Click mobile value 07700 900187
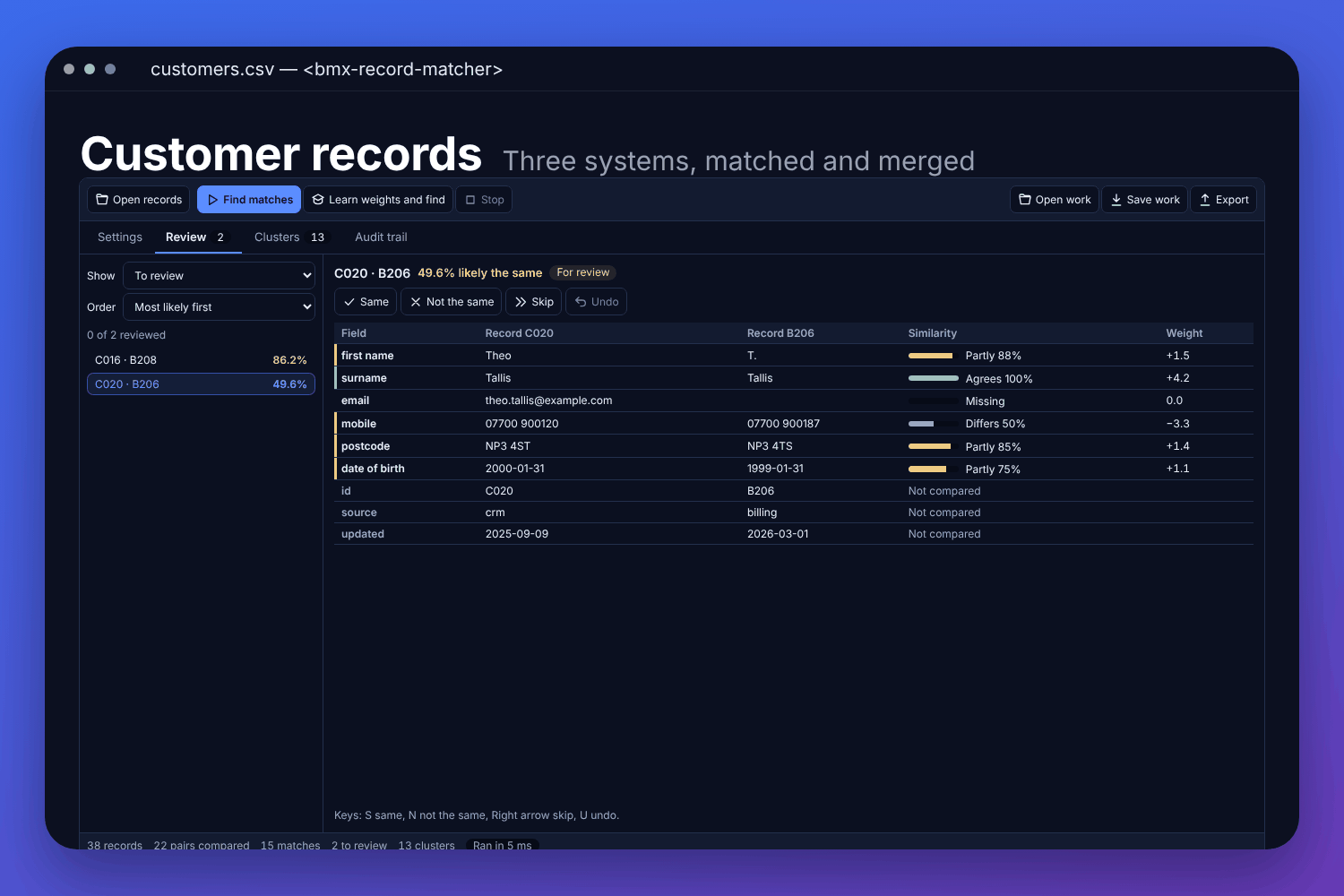Viewport: 1344px width, 896px height. coord(783,424)
